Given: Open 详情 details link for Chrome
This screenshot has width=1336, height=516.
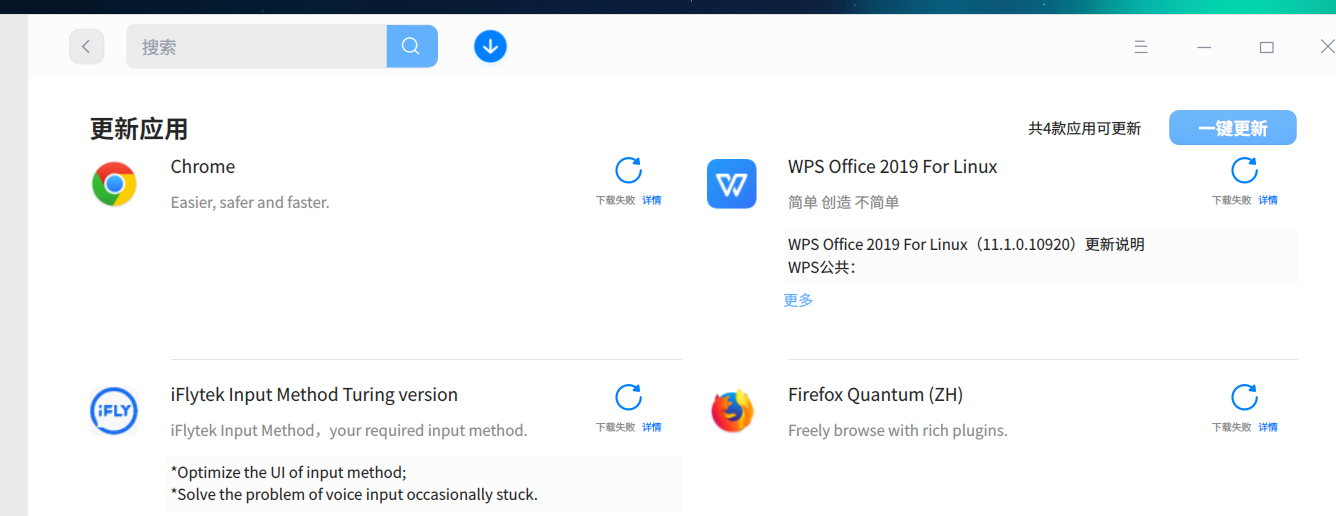Looking at the screenshot, I should [x=651, y=200].
